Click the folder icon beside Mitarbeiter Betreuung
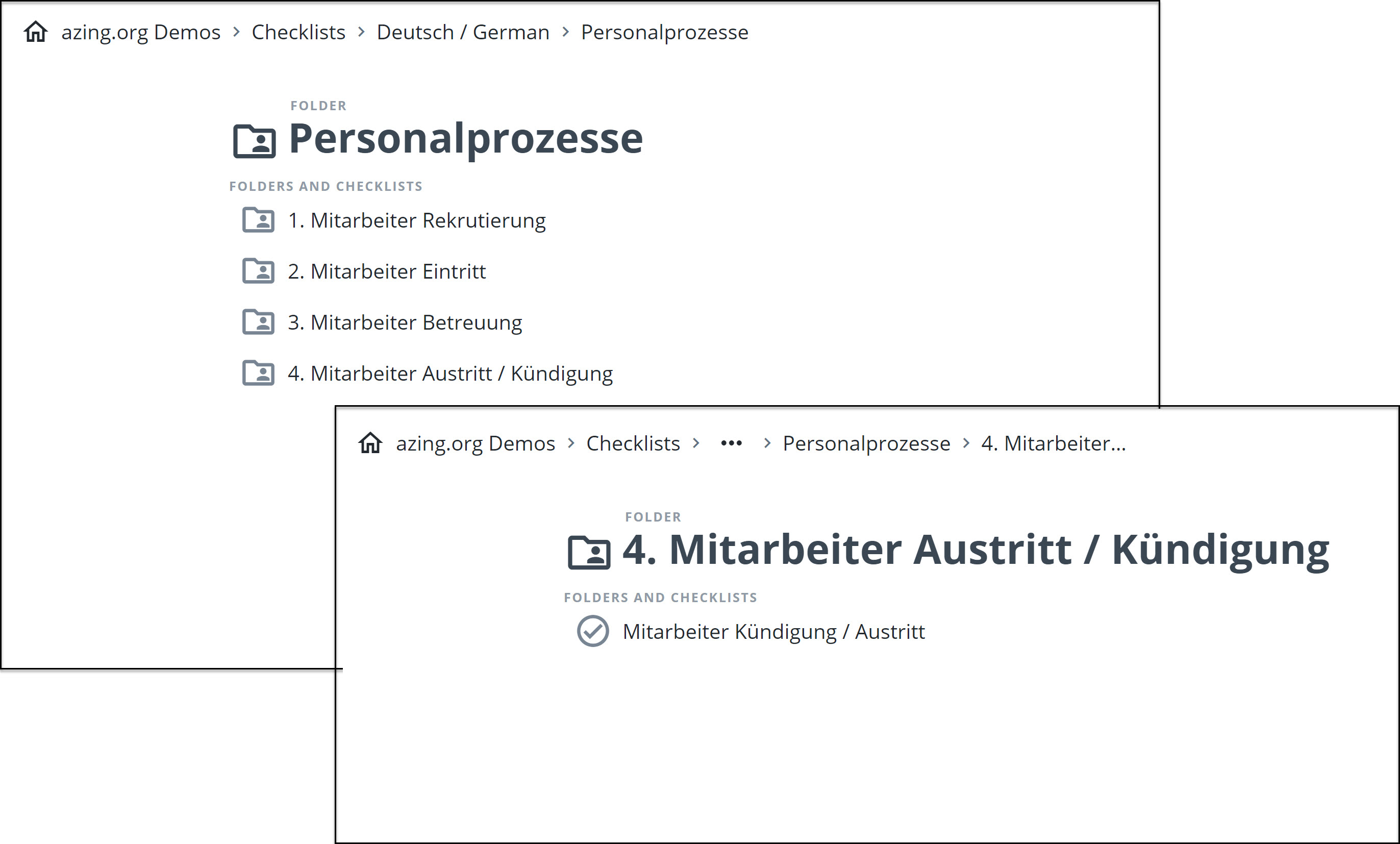Image resolution: width=1400 pixels, height=844 pixels. coord(258,322)
